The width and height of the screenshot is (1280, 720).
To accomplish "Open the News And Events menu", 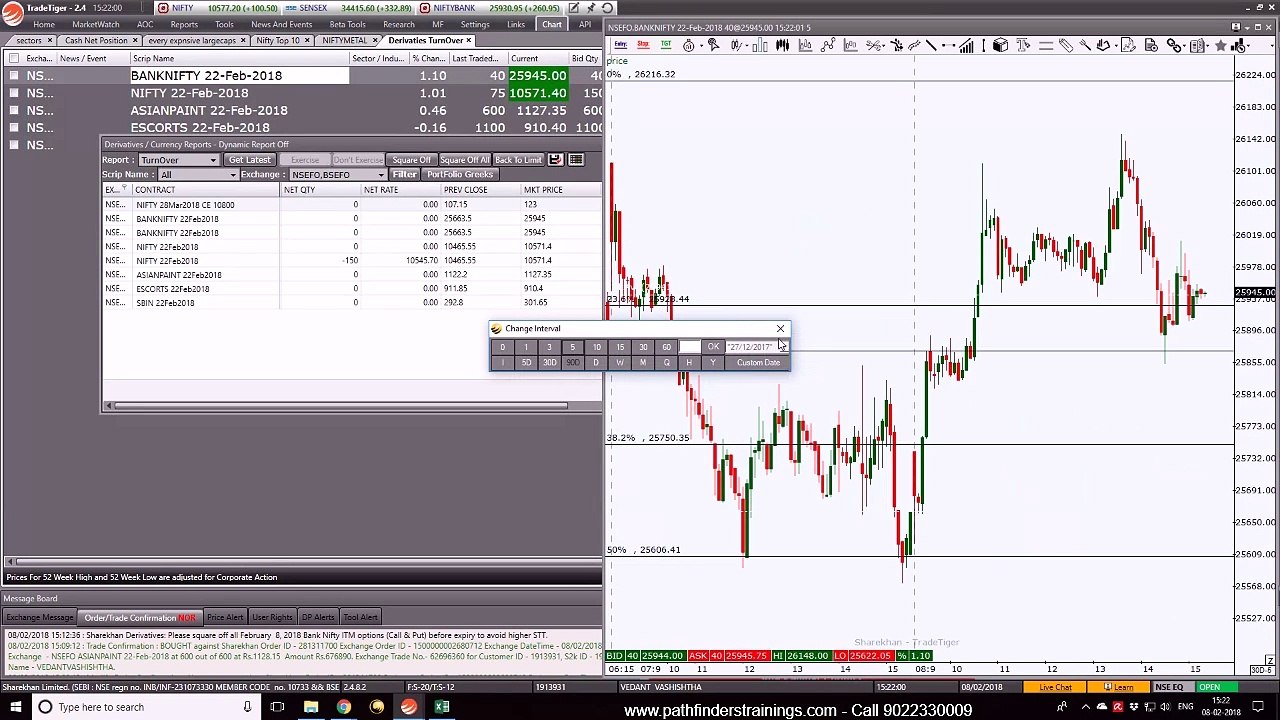I will 281,25.
